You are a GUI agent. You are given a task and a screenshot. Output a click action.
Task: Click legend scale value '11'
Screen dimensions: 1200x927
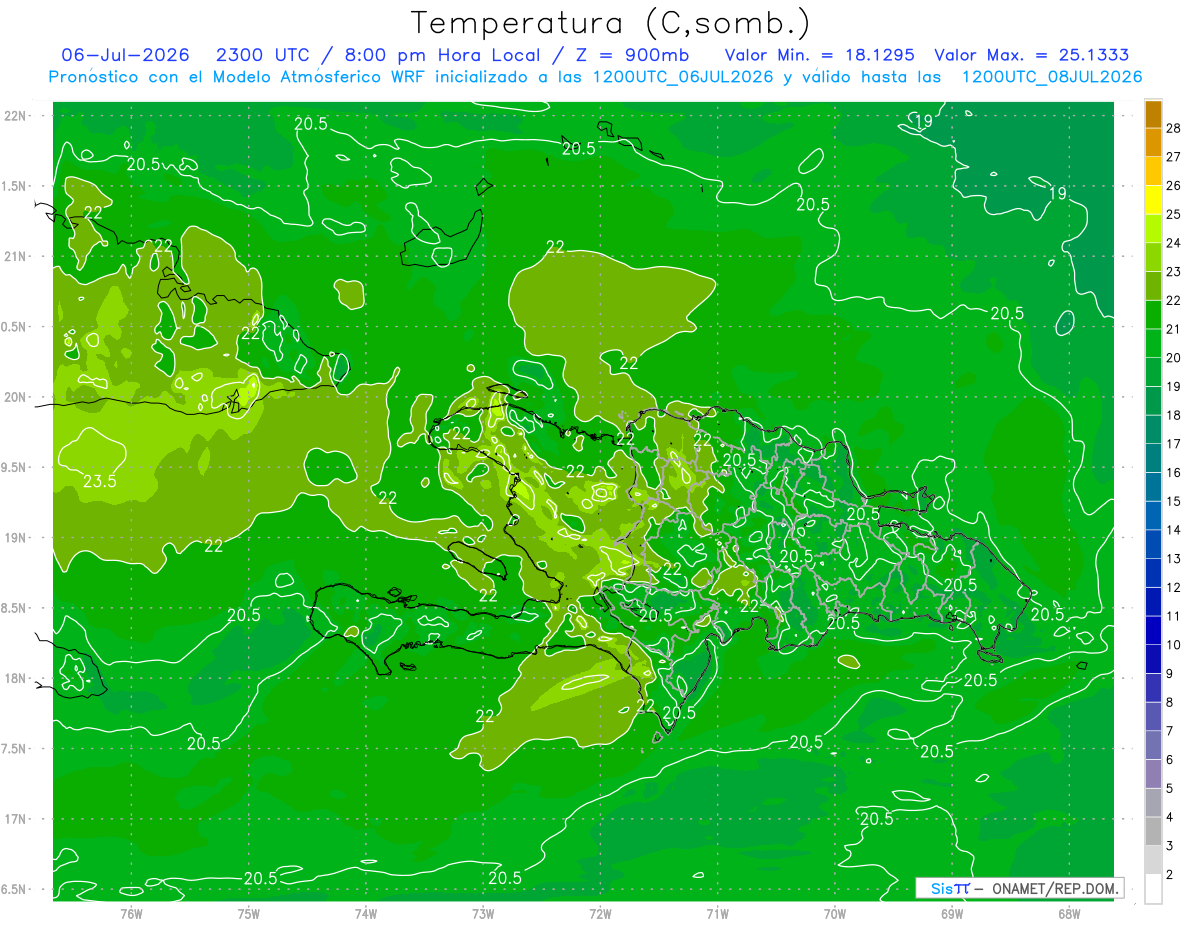coord(1174,616)
